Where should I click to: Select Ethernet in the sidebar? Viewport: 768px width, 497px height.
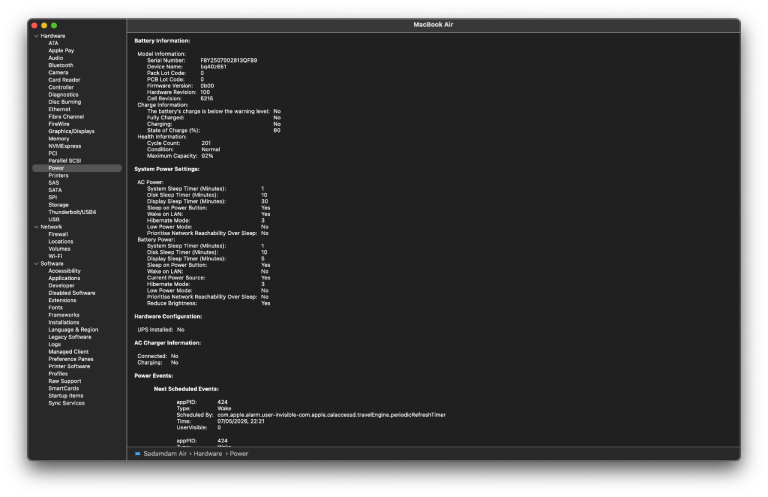[x=59, y=109]
